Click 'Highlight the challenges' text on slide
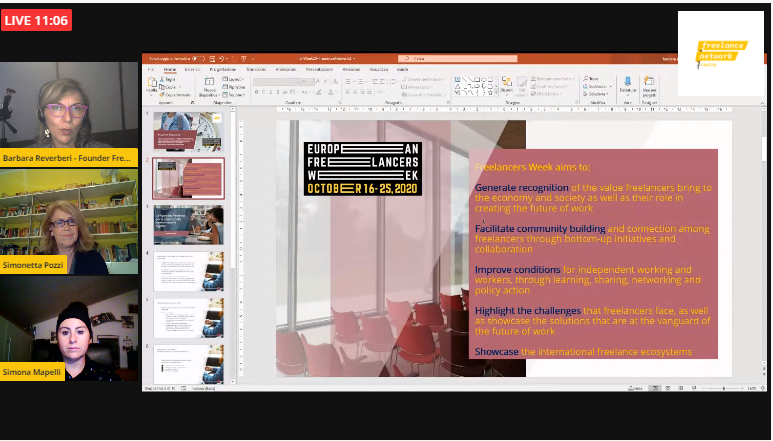 pyautogui.click(x=528, y=311)
